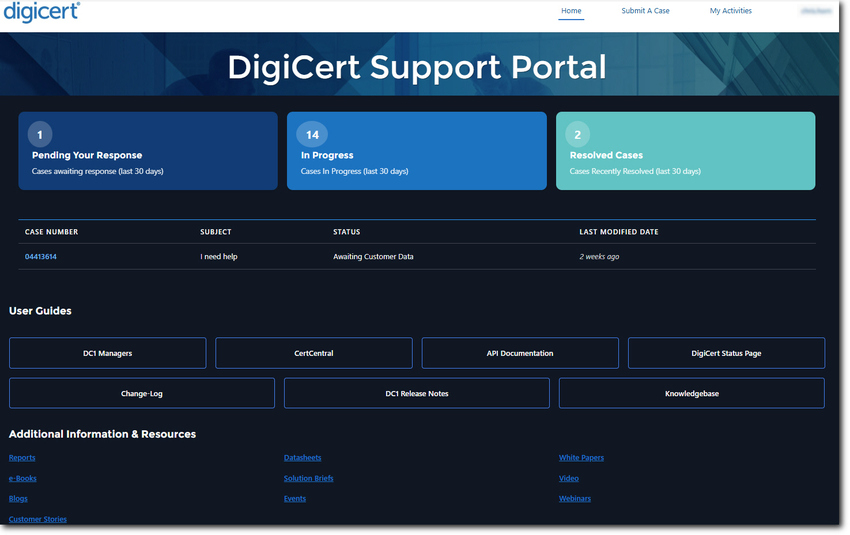The image size is (850, 535).
Task: Open API Documentation guide
Action: (520, 353)
